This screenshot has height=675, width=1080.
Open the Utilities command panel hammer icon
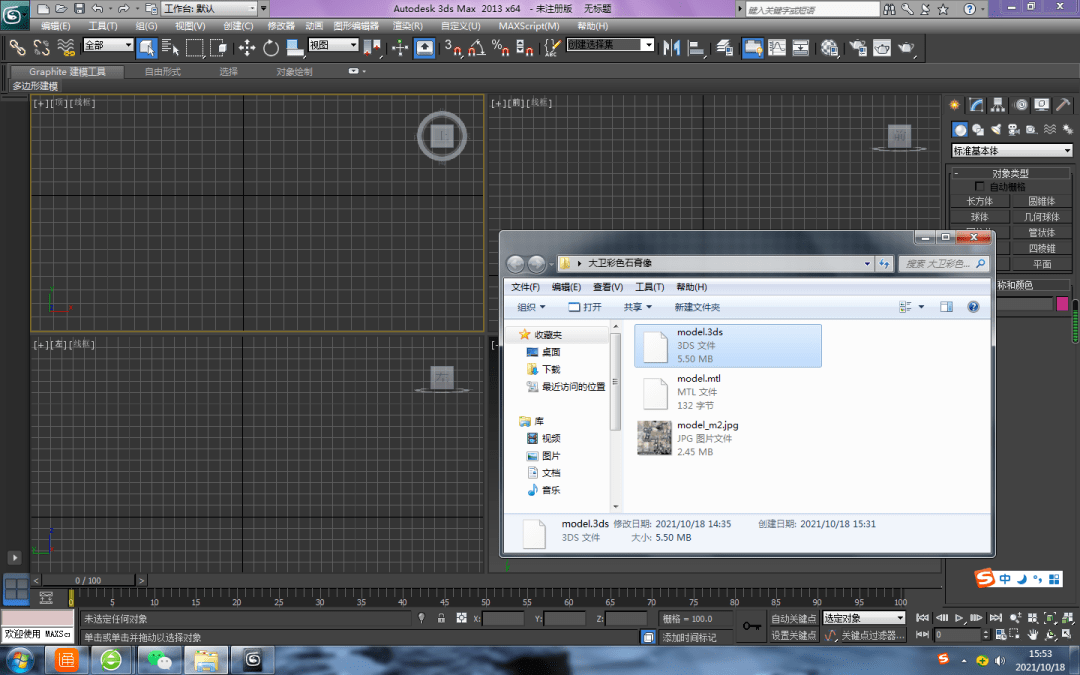point(1063,105)
